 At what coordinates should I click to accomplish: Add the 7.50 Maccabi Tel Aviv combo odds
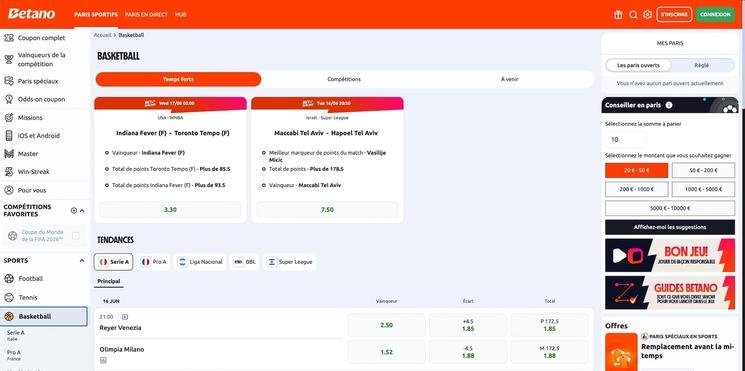(x=327, y=209)
